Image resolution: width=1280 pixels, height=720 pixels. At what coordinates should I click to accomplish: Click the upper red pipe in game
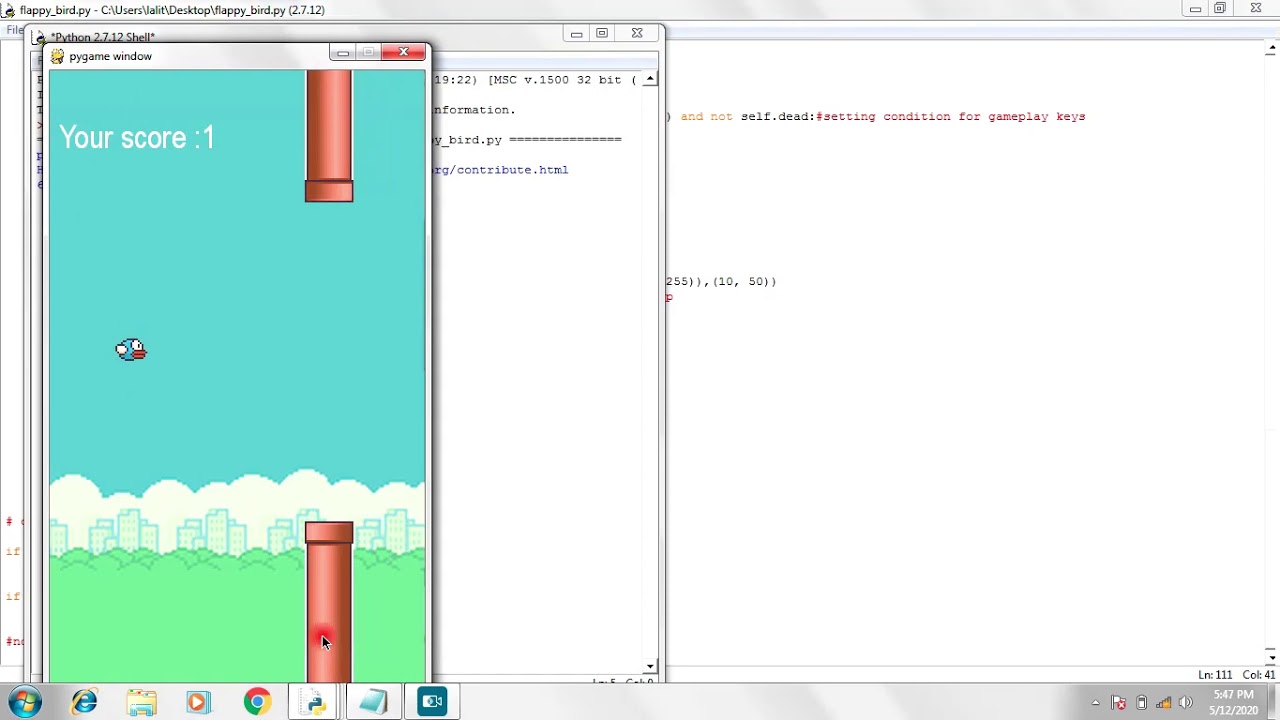click(x=329, y=135)
